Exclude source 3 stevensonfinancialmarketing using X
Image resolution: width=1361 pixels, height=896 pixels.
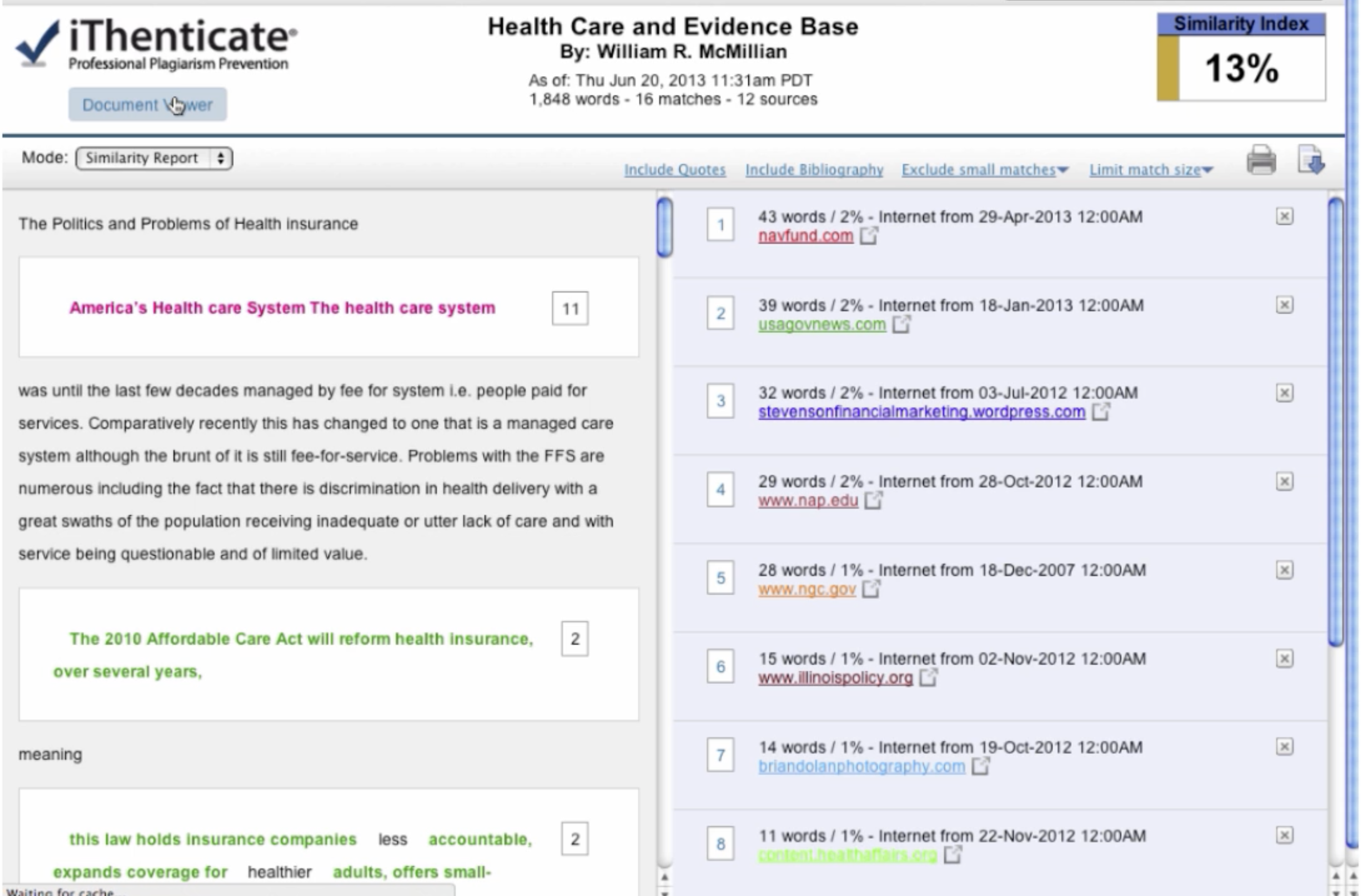point(1284,393)
